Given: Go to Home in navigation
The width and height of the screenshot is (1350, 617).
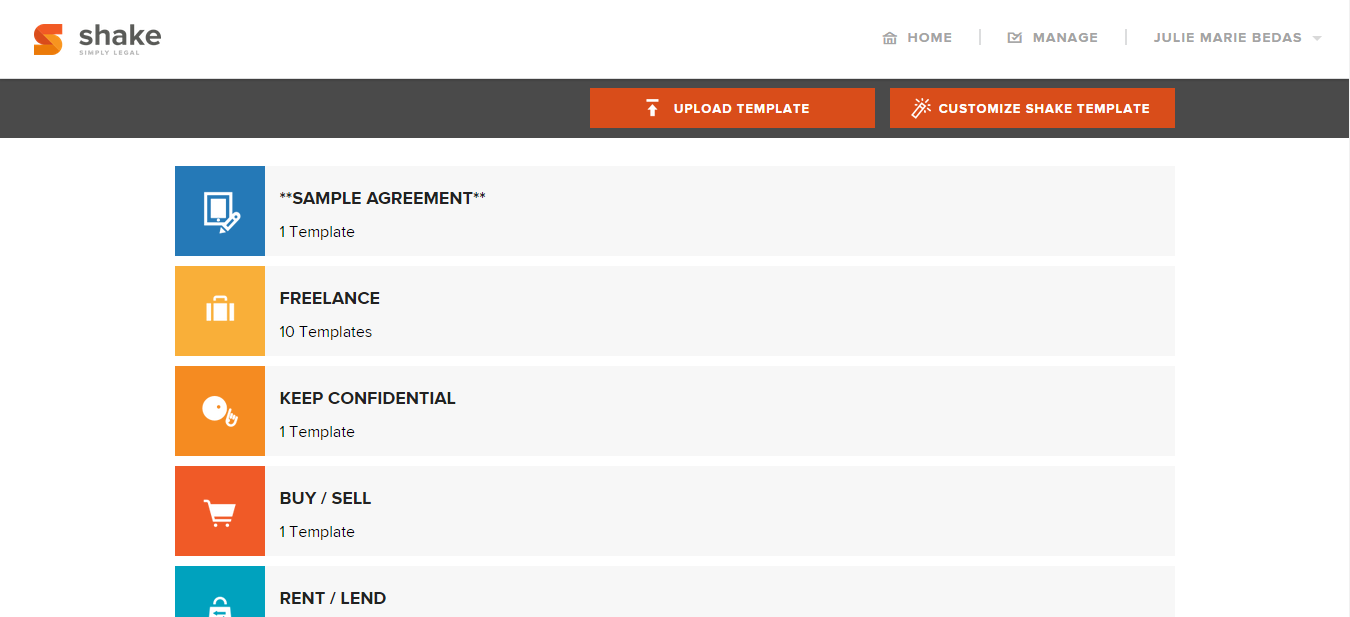Looking at the screenshot, I should 929,38.
